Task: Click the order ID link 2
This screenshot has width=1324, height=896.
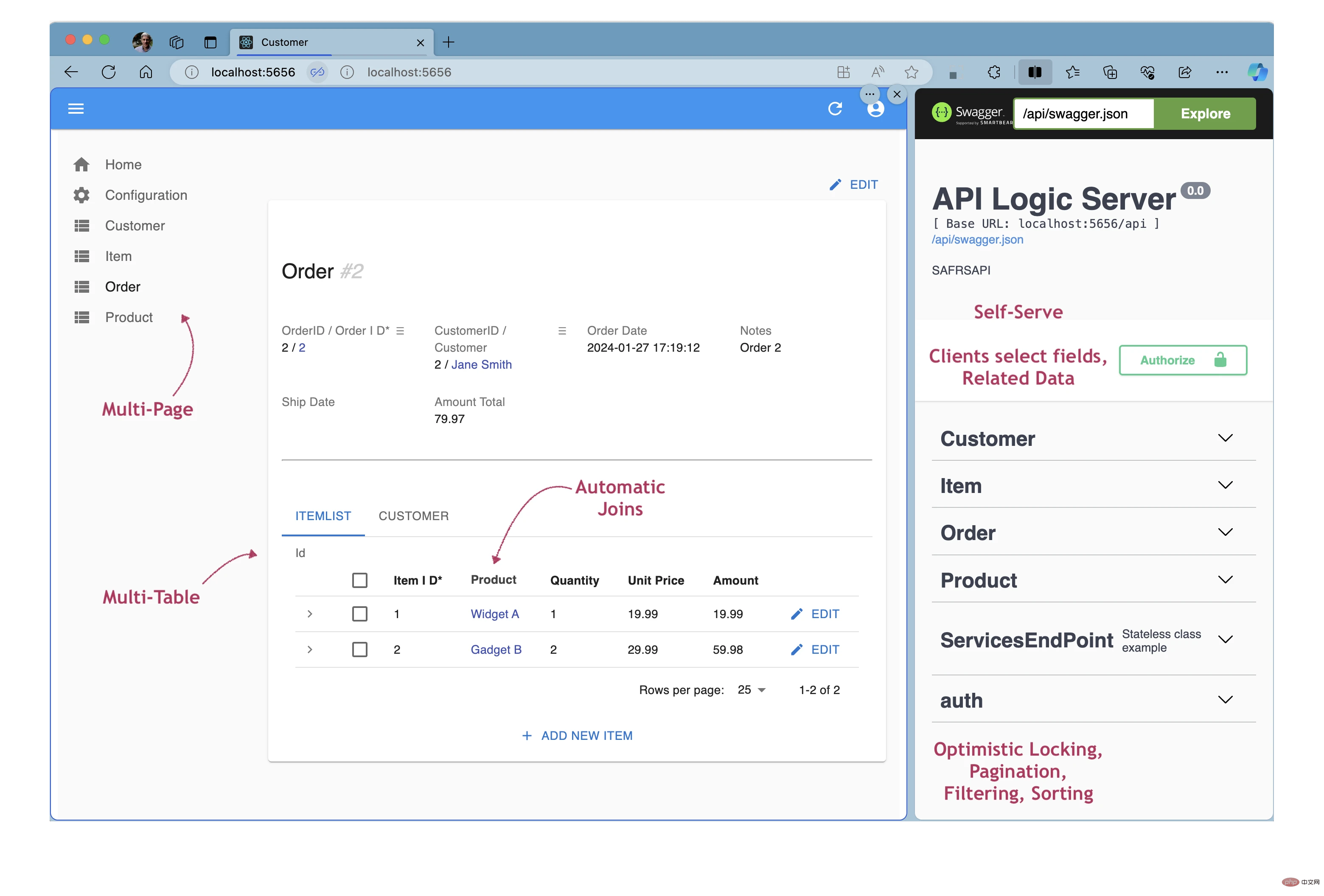Action: [302, 347]
